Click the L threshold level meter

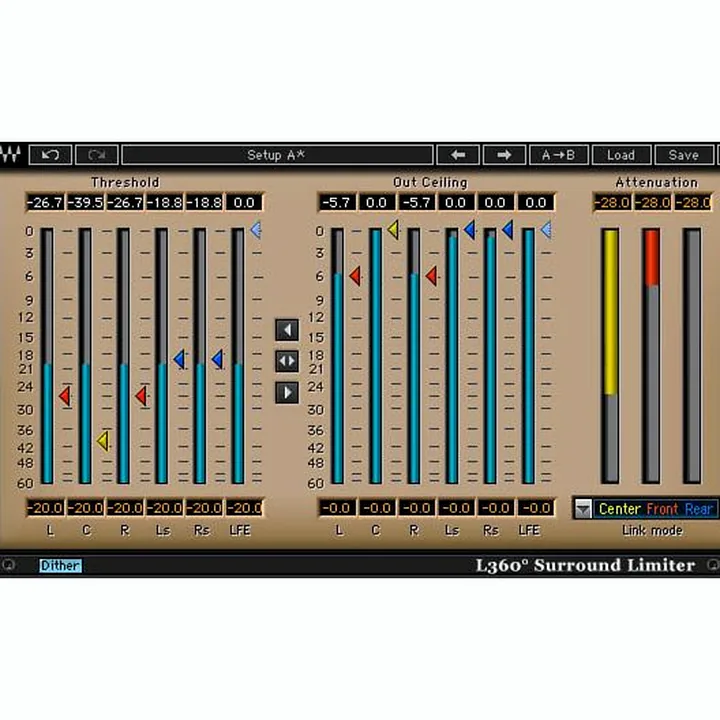pyautogui.click(x=47, y=355)
